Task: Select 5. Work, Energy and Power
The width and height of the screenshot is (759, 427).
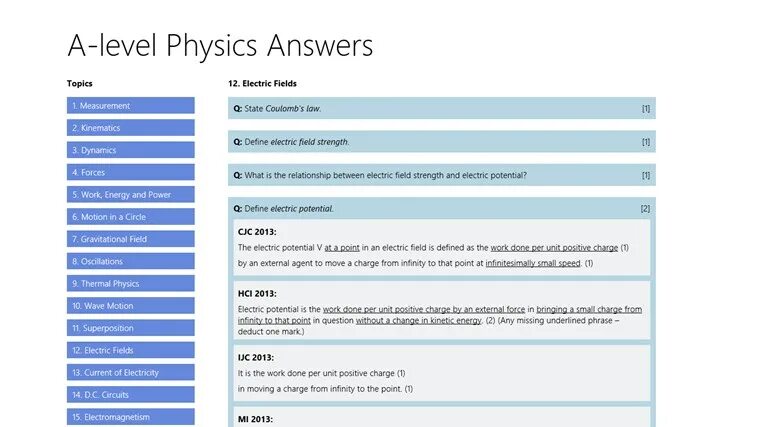Action: [x=131, y=195]
